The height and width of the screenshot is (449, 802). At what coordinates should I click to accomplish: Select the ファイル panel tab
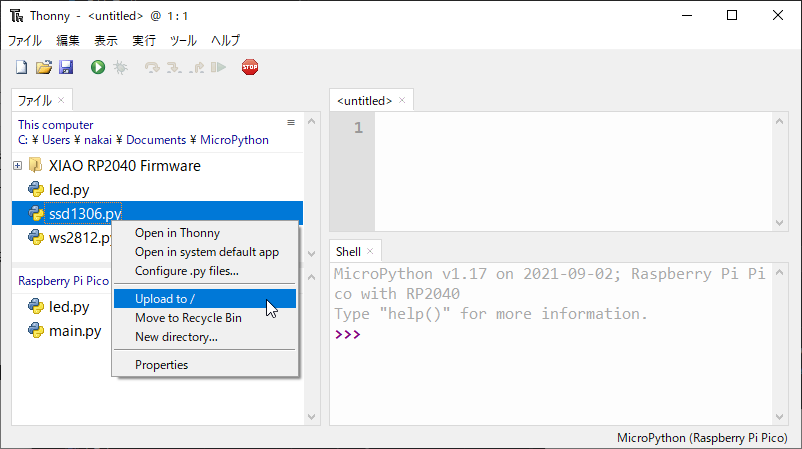pyautogui.click(x=35, y=100)
